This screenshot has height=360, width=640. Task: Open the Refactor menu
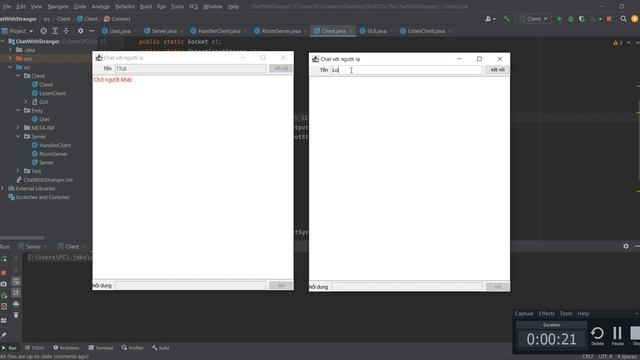[125, 7]
